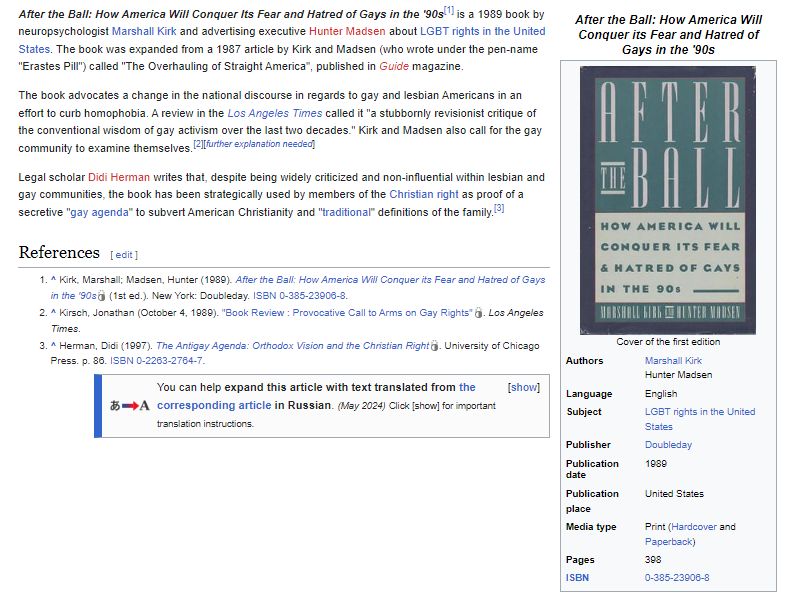Click the caret back-link of reference 3
The height and width of the screenshot is (596, 803).
53,346
